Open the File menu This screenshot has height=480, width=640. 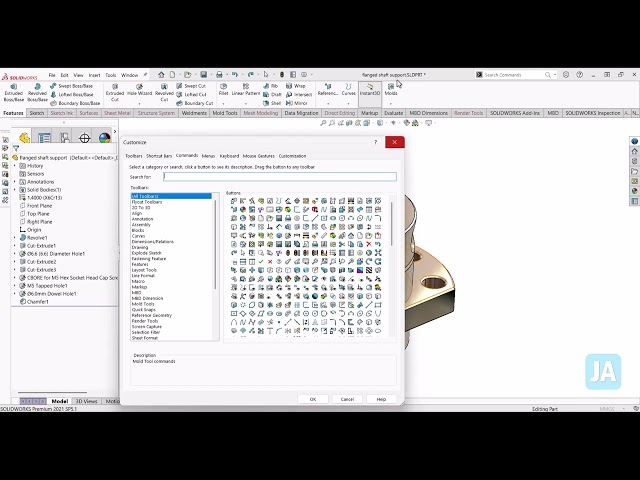(52, 75)
